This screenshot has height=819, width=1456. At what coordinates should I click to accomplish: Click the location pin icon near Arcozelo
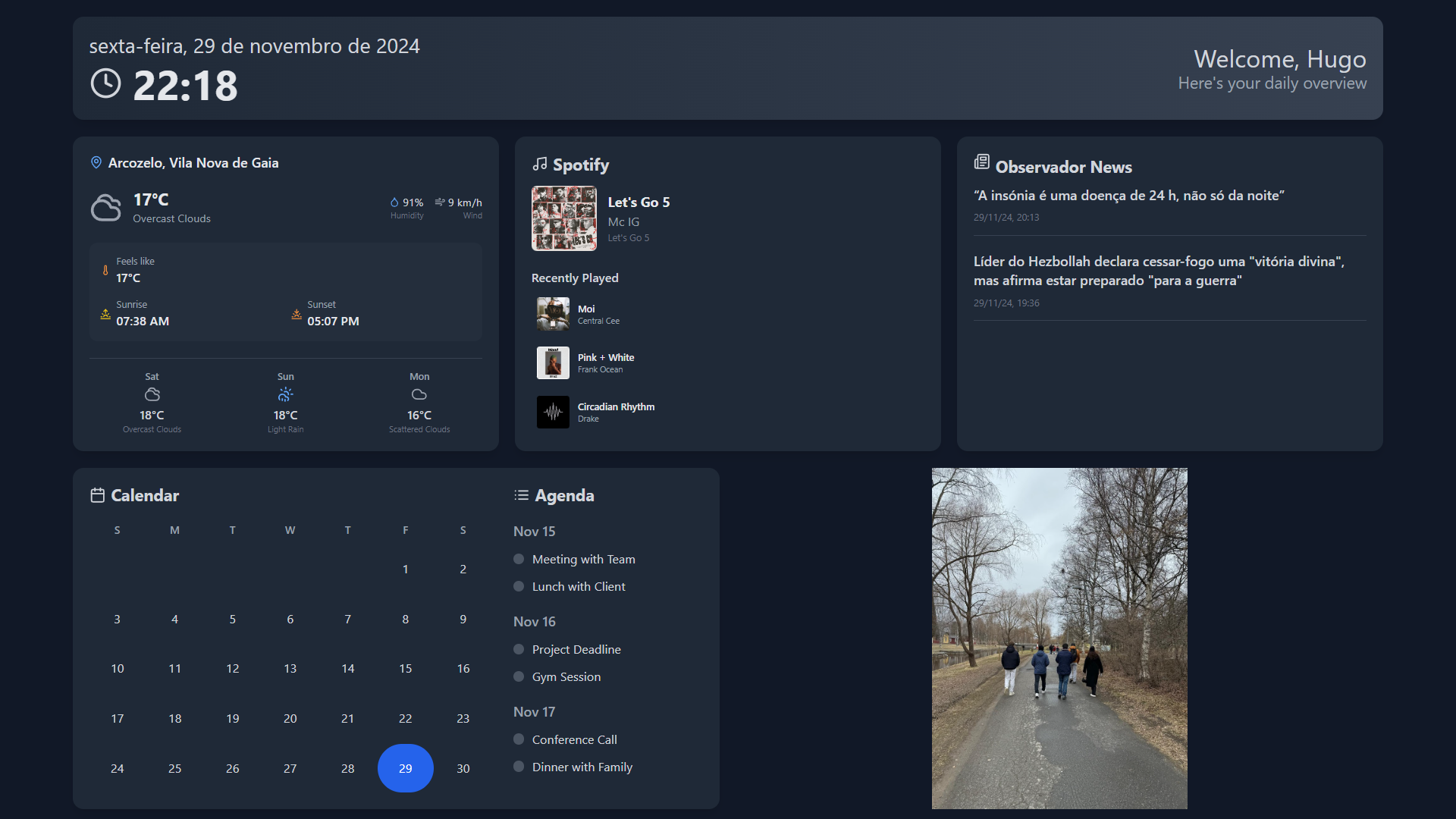(96, 162)
